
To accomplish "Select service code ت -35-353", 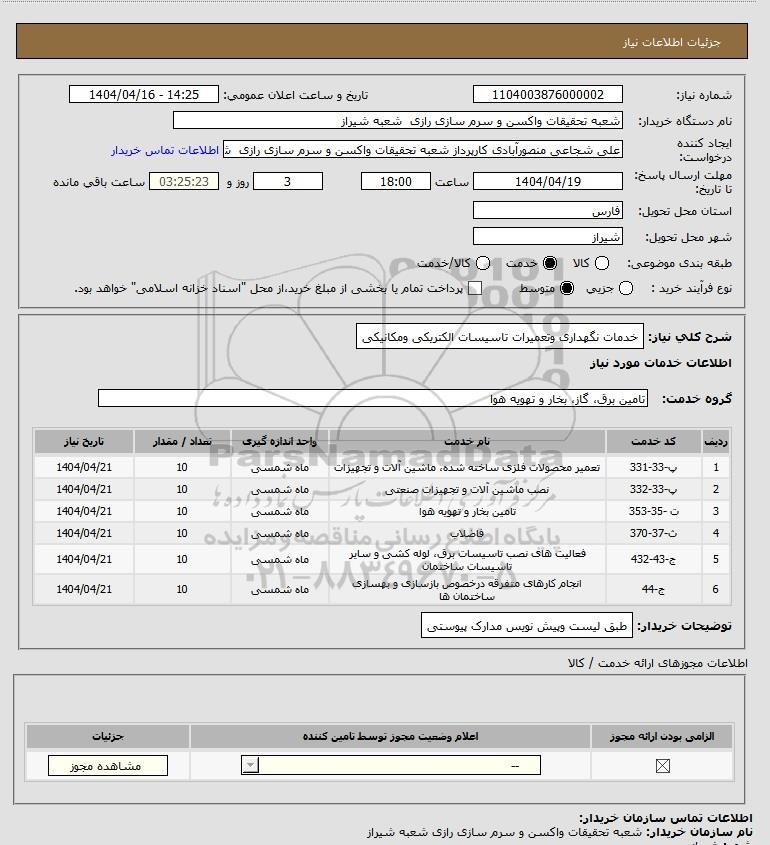I will [x=653, y=511].
